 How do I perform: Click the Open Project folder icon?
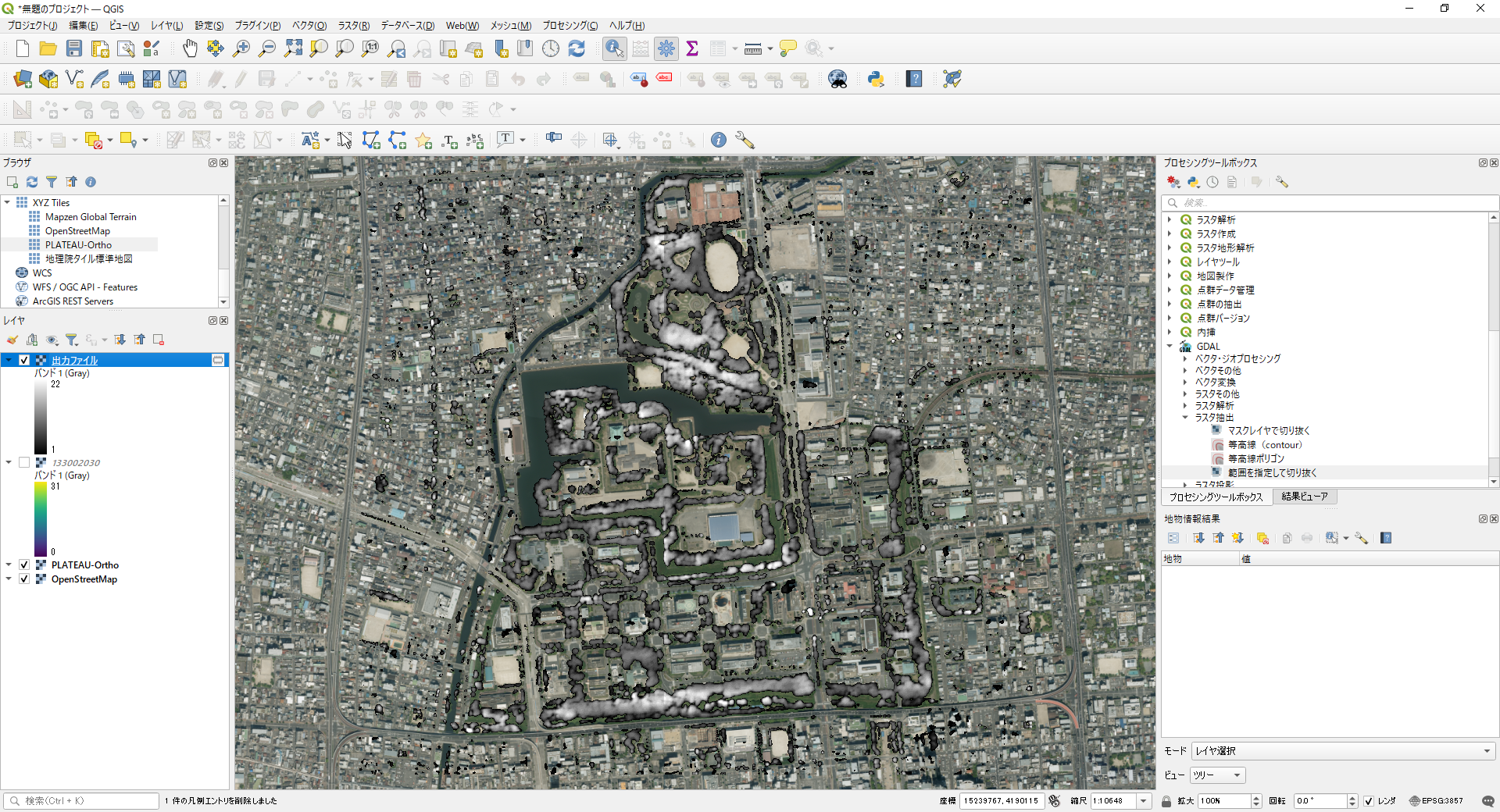(x=48, y=48)
